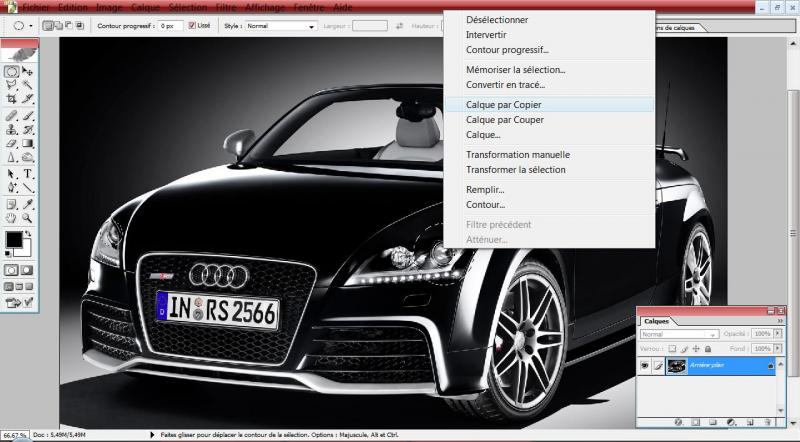Switch to Quick Mask mode
The width and height of the screenshot is (800, 442).
tap(28, 270)
